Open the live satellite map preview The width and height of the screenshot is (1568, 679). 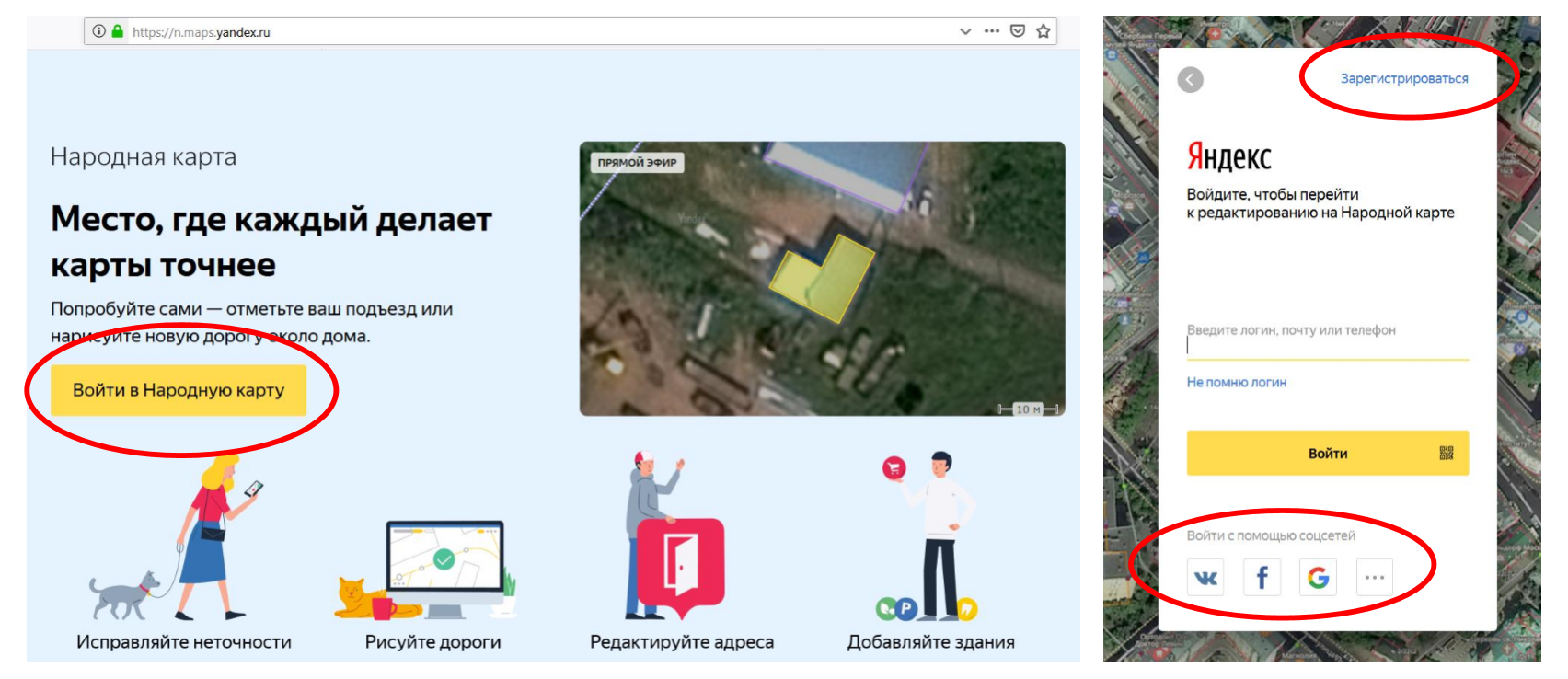(x=822, y=279)
